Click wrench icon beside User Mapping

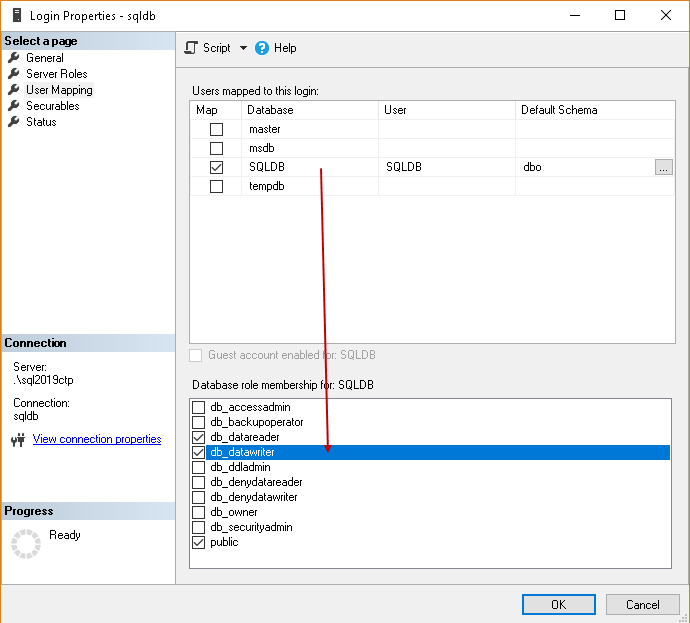tap(14, 90)
